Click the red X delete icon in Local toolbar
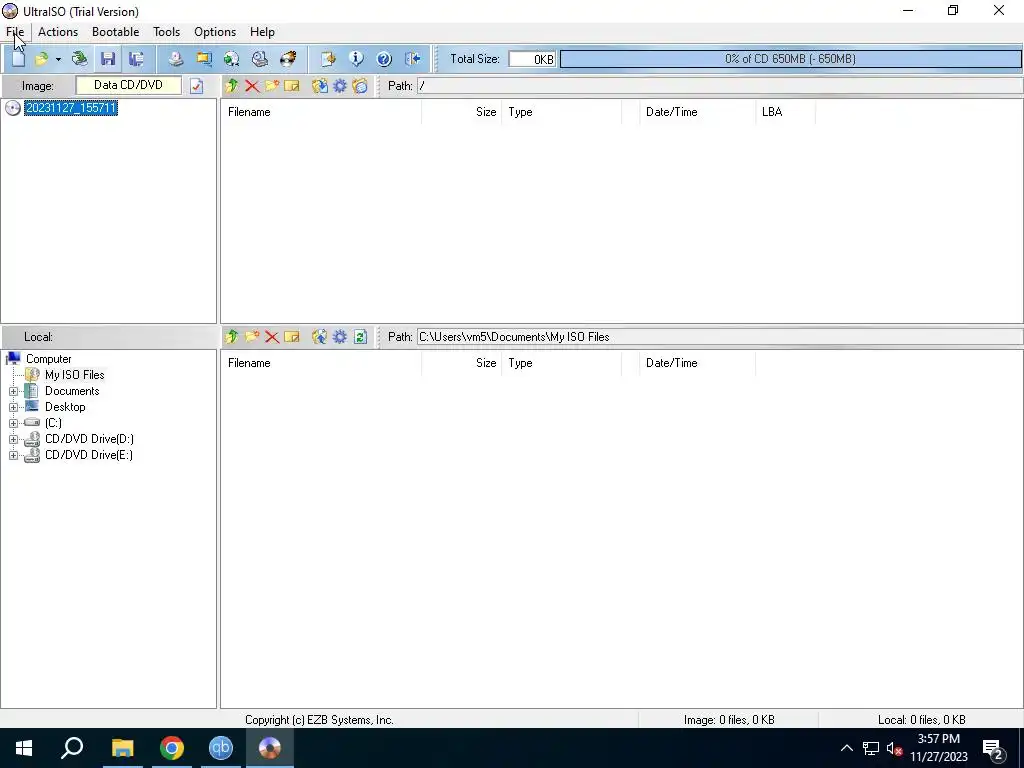Image resolution: width=1024 pixels, height=768 pixels. coord(272,337)
